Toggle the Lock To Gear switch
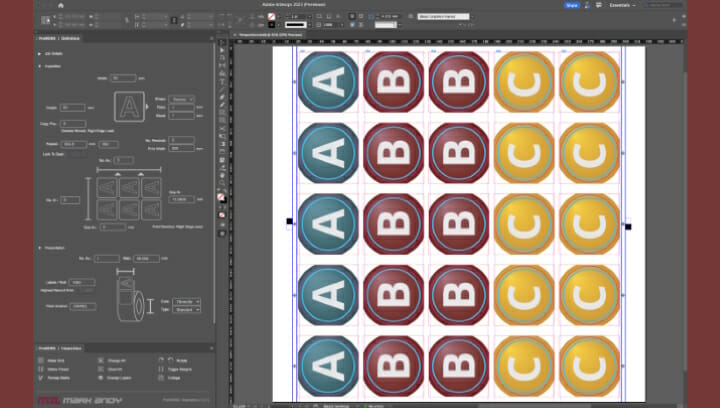Screen dimensions: 720x408 pyautogui.click(x=77, y=154)
